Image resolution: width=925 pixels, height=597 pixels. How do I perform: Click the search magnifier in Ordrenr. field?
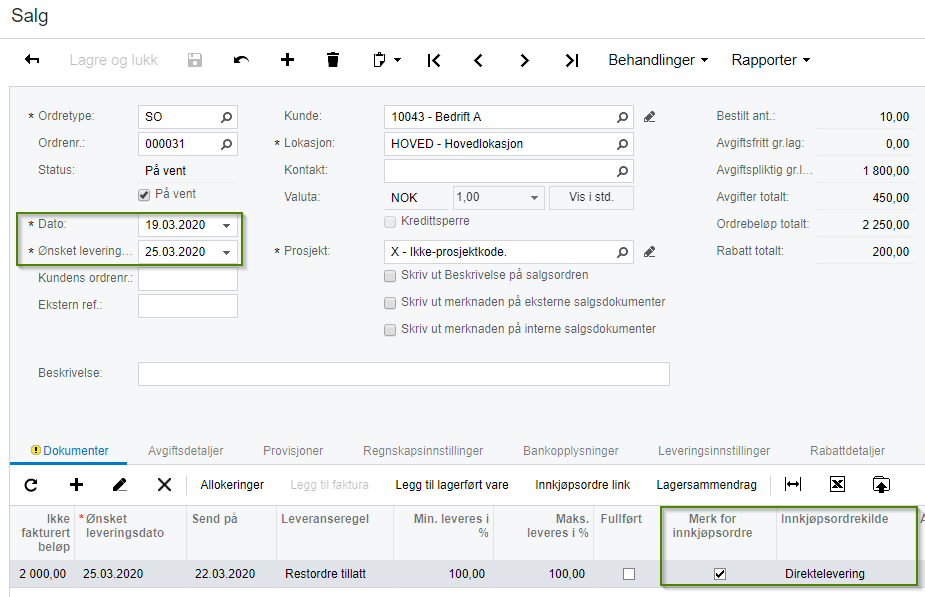coord(227,144)
